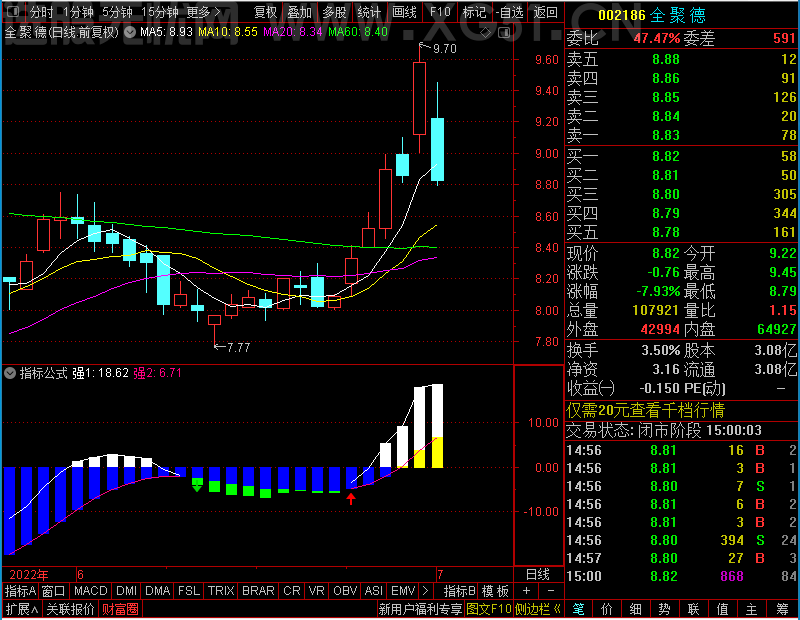Viewport: 800px width, 620px height.
Task: Click the 叠加 overlay button
Action: coord(299,12)
